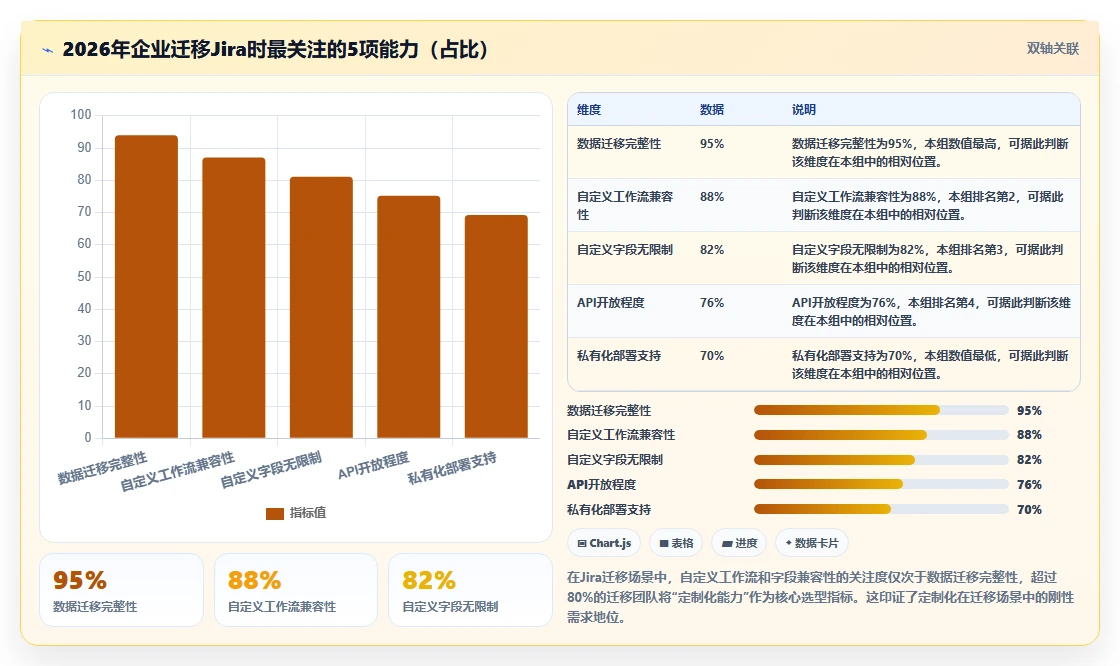This screenshot has height=666, width=1120.
Task: Click the 数据迁移完整性 progress bar at 95%
Action: 881,410
